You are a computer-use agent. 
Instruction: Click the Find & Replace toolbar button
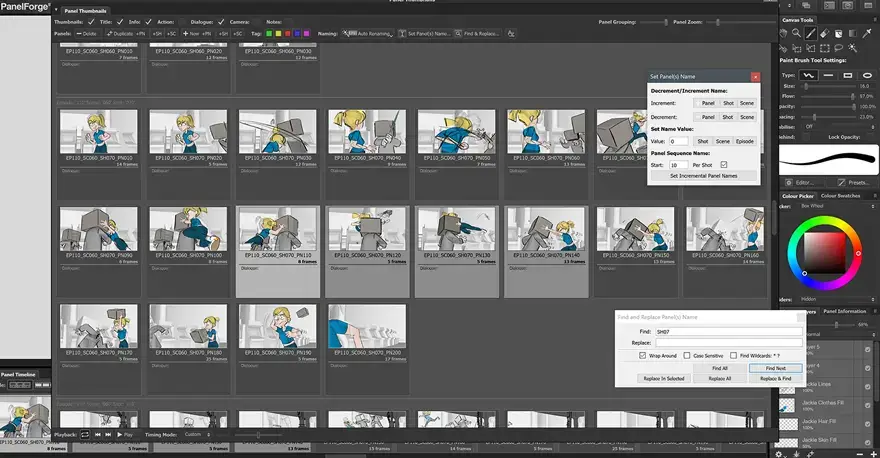pos(477,34)
